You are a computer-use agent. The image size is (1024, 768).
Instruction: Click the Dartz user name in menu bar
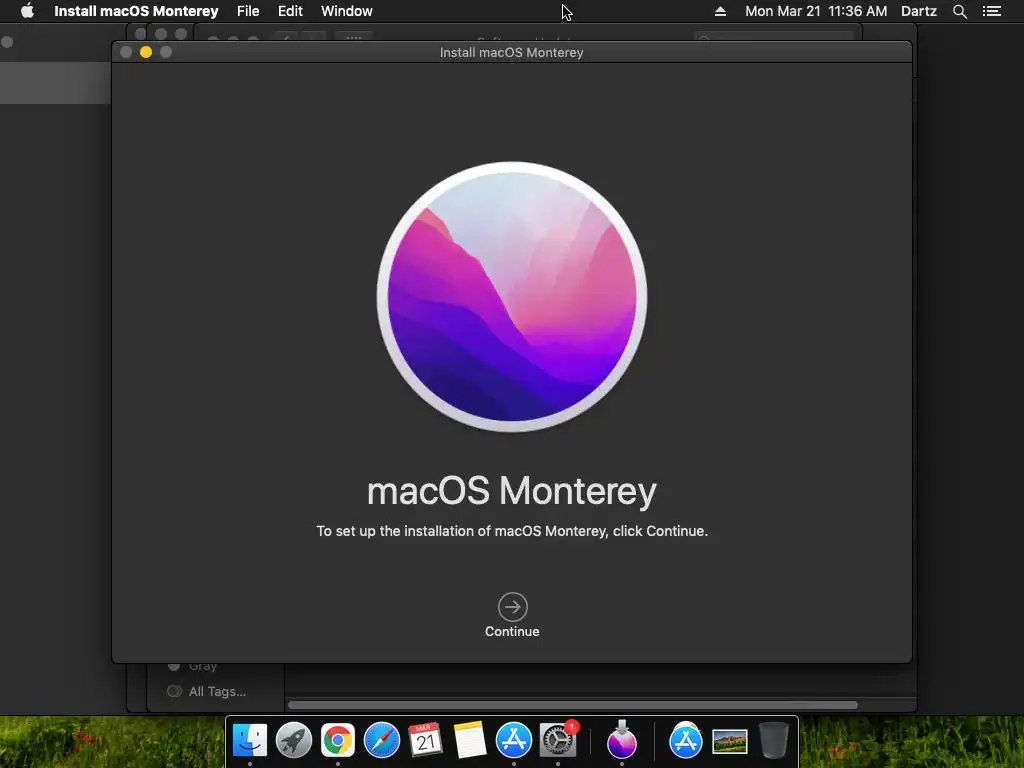click(919, 11)
